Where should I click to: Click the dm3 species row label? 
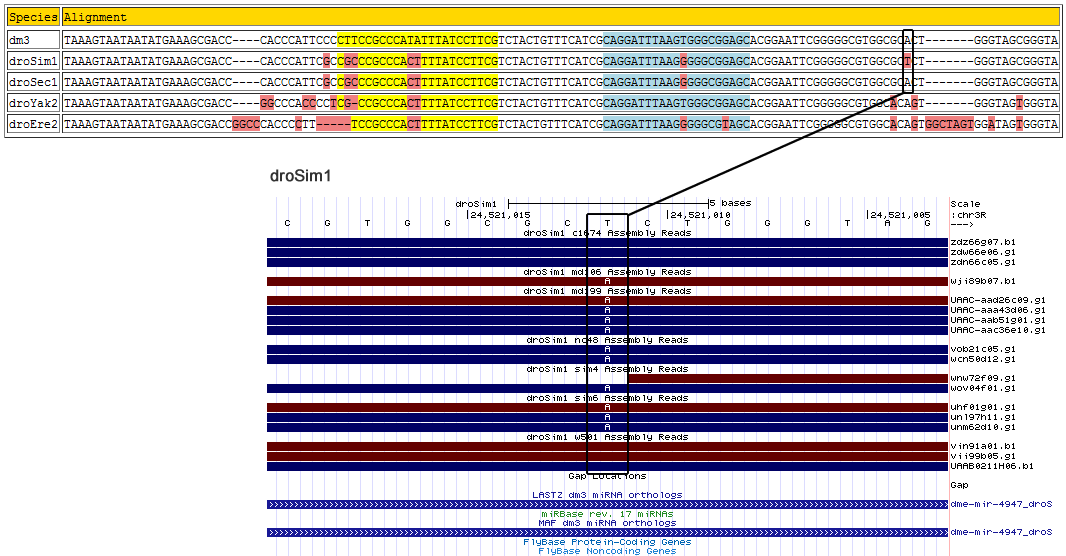(x=19, y=40)
